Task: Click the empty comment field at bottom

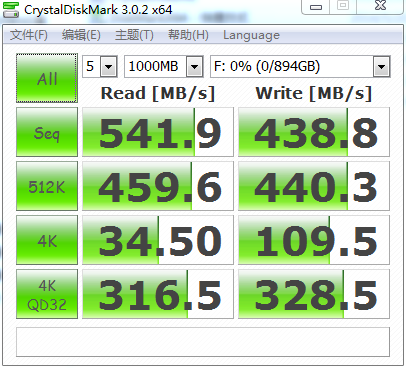Action: pyautogui.click(x=203, y=342)
